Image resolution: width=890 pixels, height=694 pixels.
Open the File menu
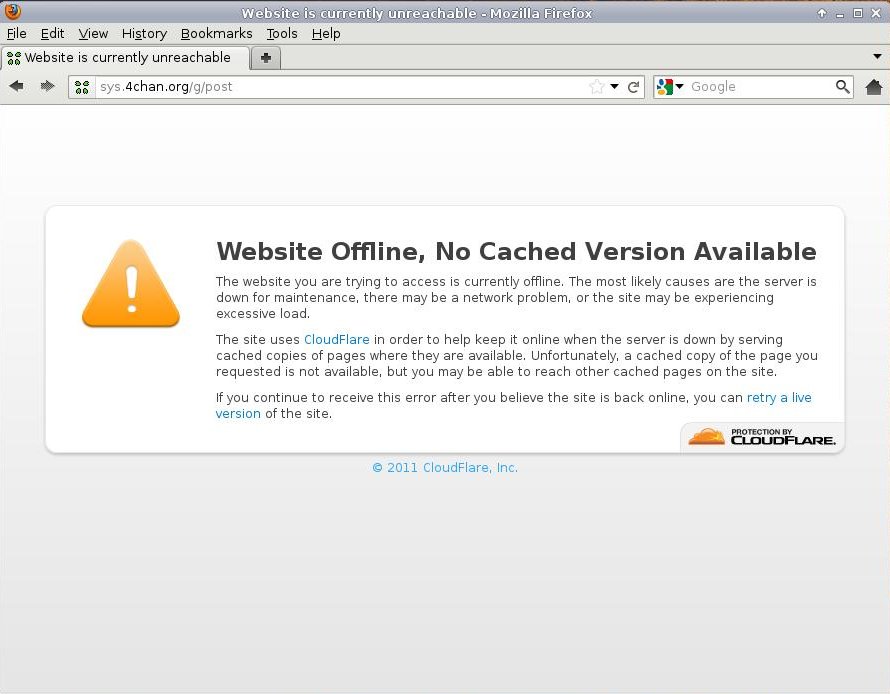[16, 33]
